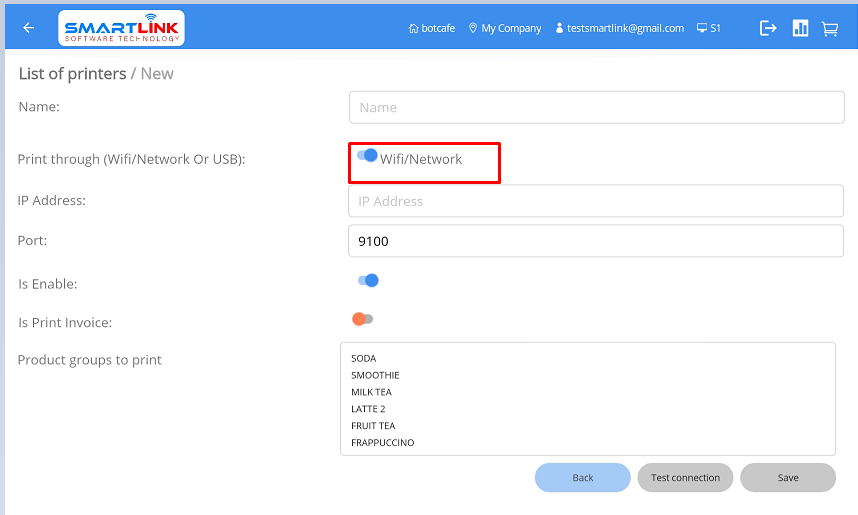Choose FRAPPUCCINO from product groups
Image resolution: width=858 pixels, height=515 pixels.
(x=382, y=442)
